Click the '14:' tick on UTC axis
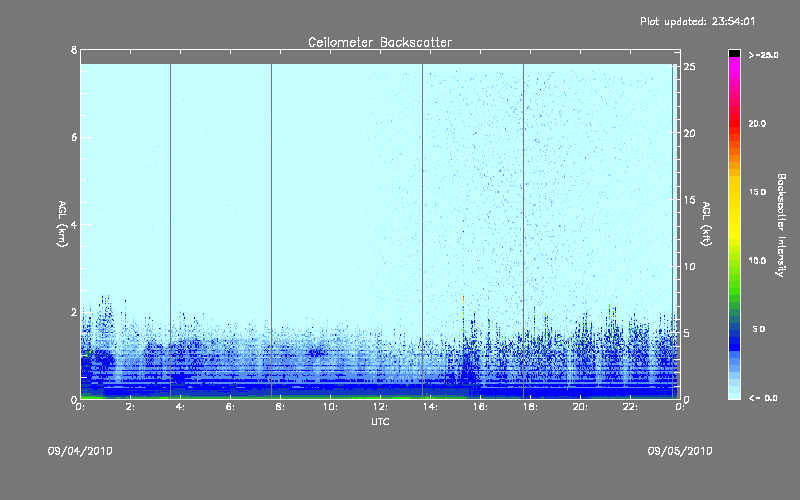The height and width of the screenshot is (500, 800). [431, 407]
